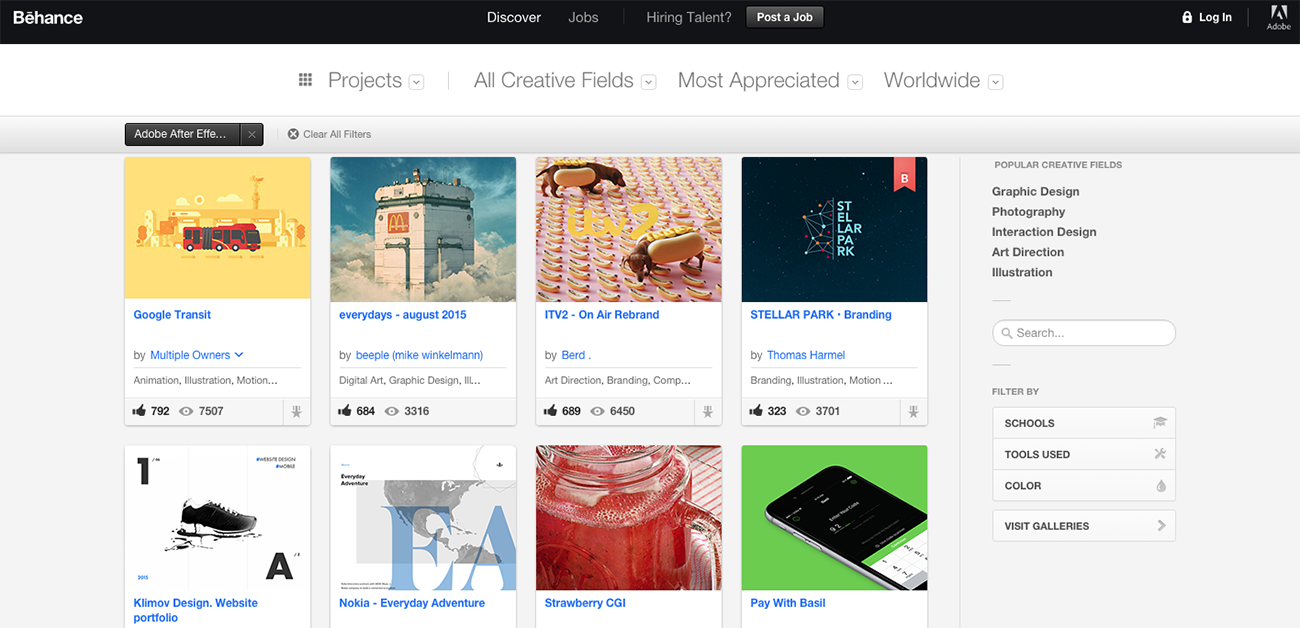Click the views eye icon on Google Transit

coord(185,411)
